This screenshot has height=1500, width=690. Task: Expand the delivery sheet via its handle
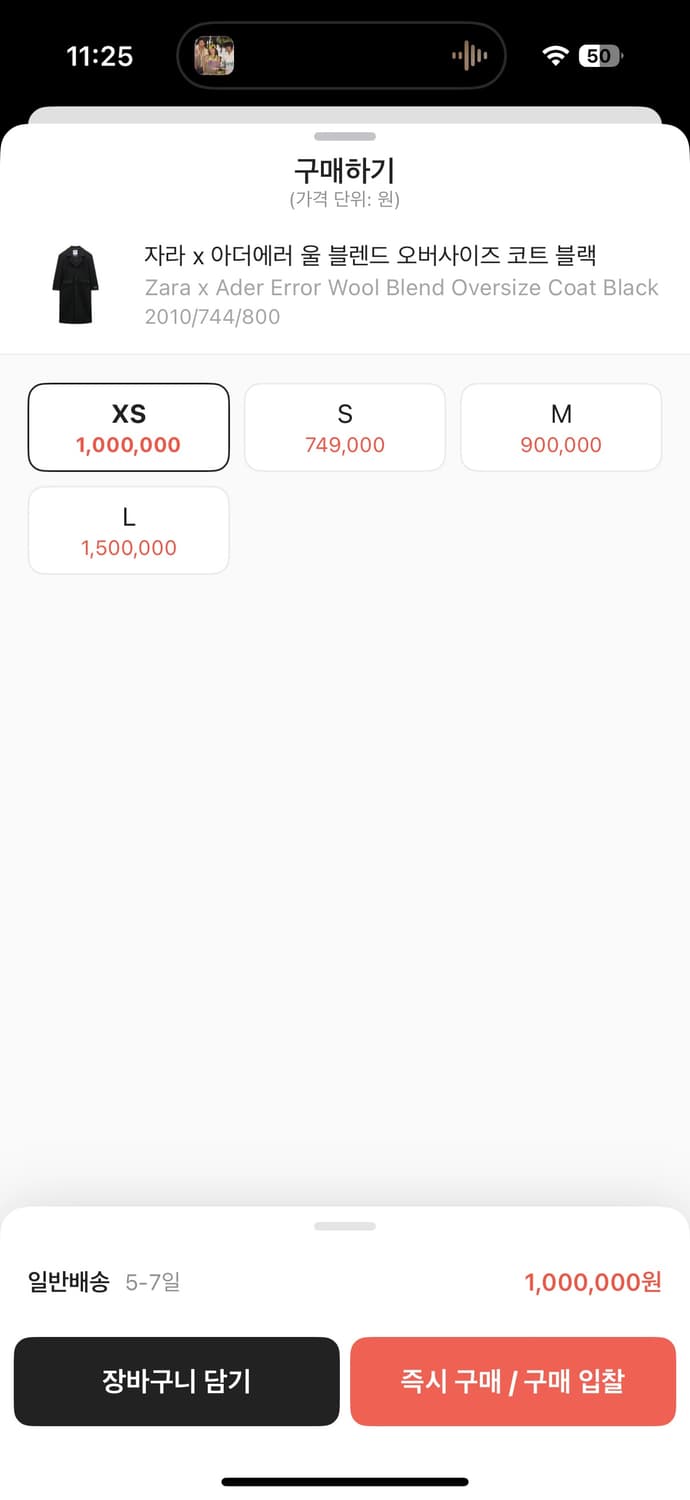pos(345,1226)
